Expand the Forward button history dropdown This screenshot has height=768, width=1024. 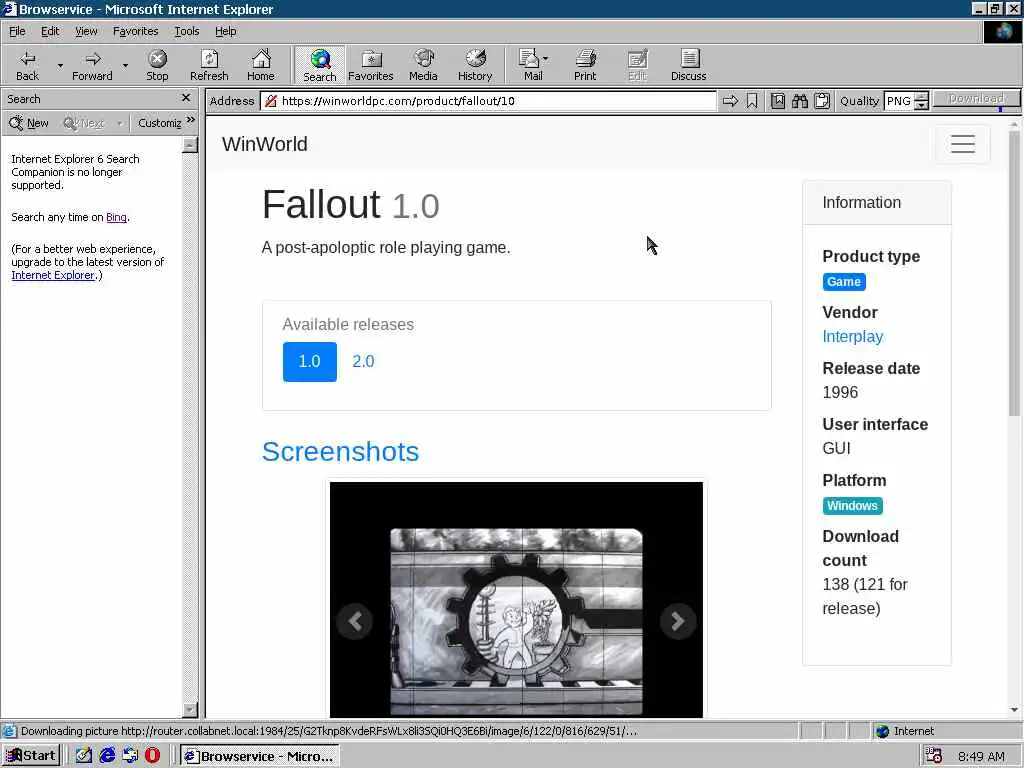(x=125, y=65)
